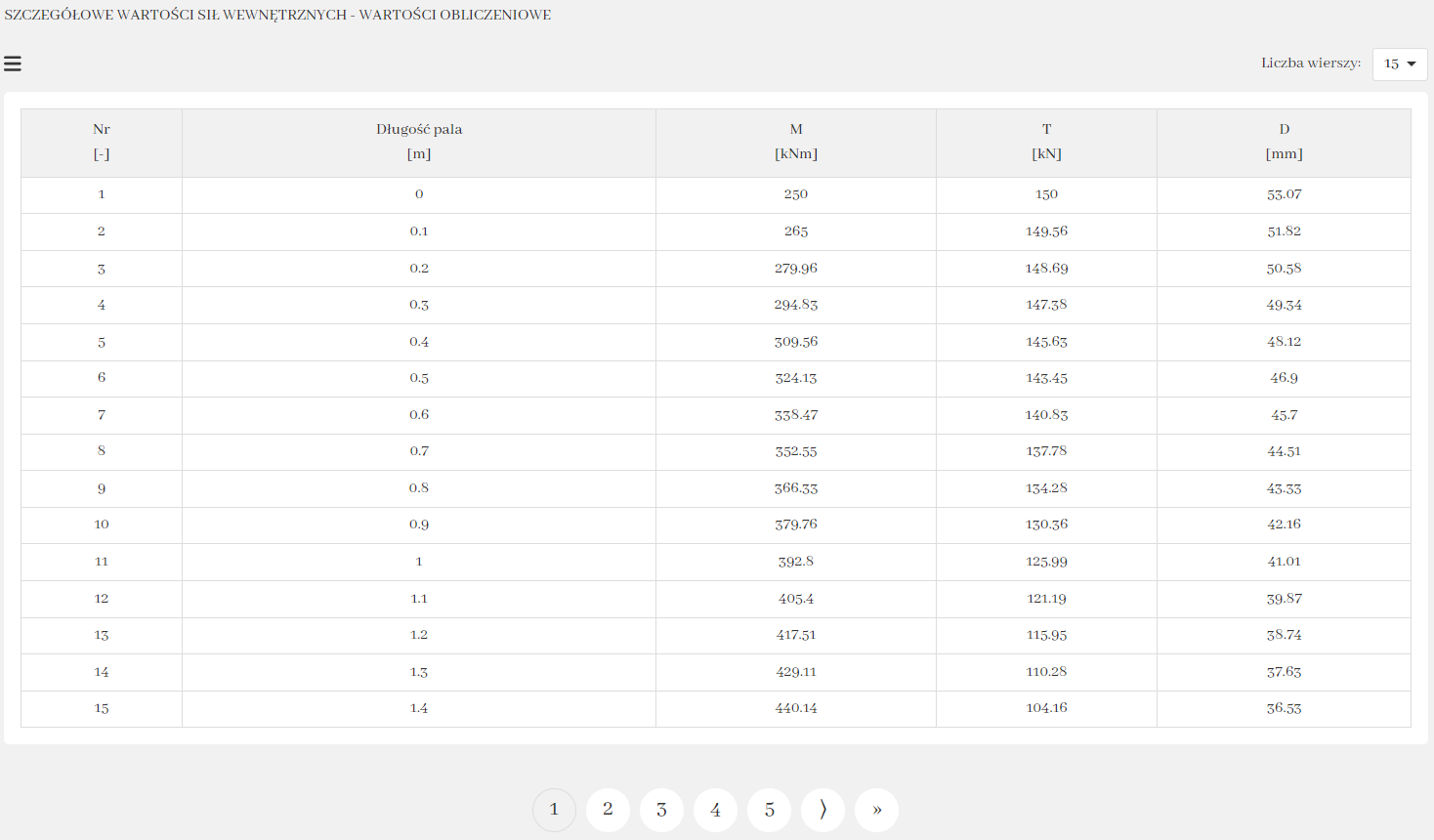This screenshot has width=1434, height=840.
Task: Go to page 2 of results
Action: click(608, 810)
